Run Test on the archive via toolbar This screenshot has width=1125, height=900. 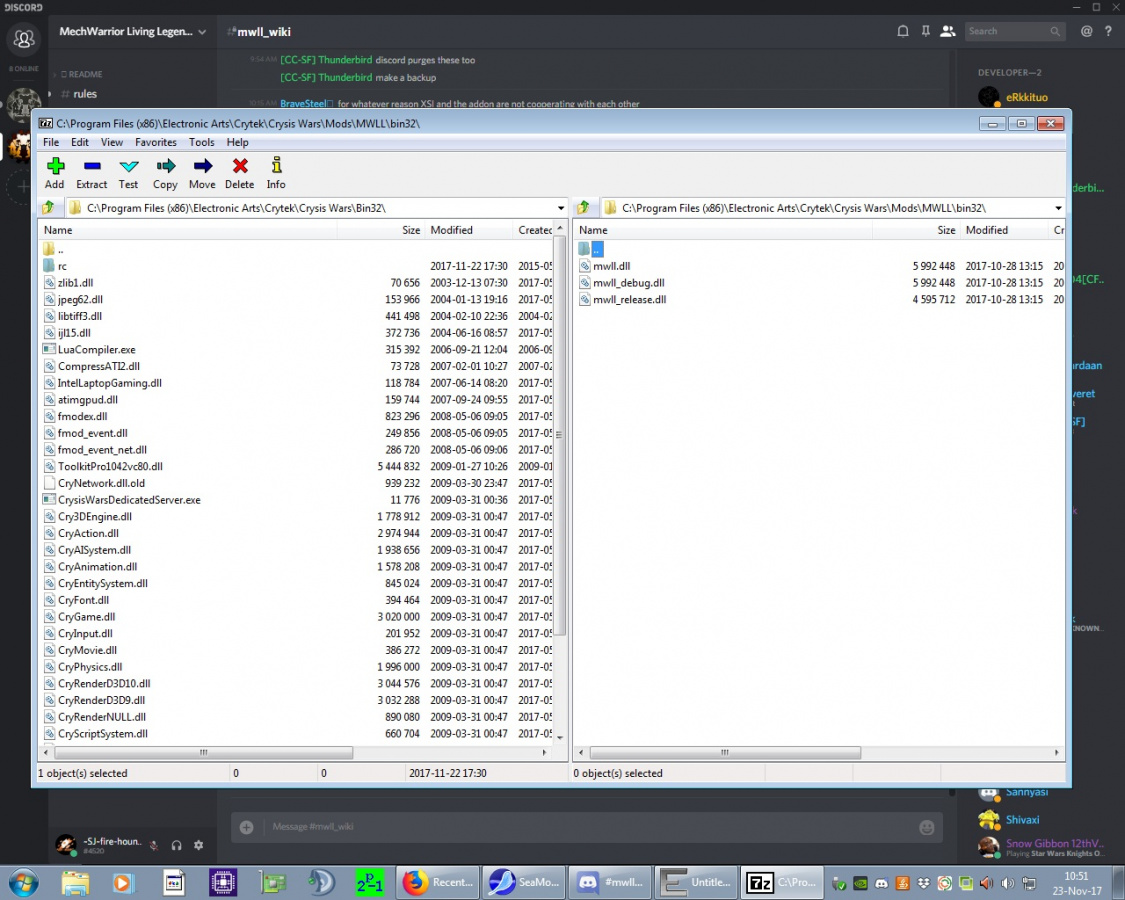pyautogui.click(x=128, y=167)
